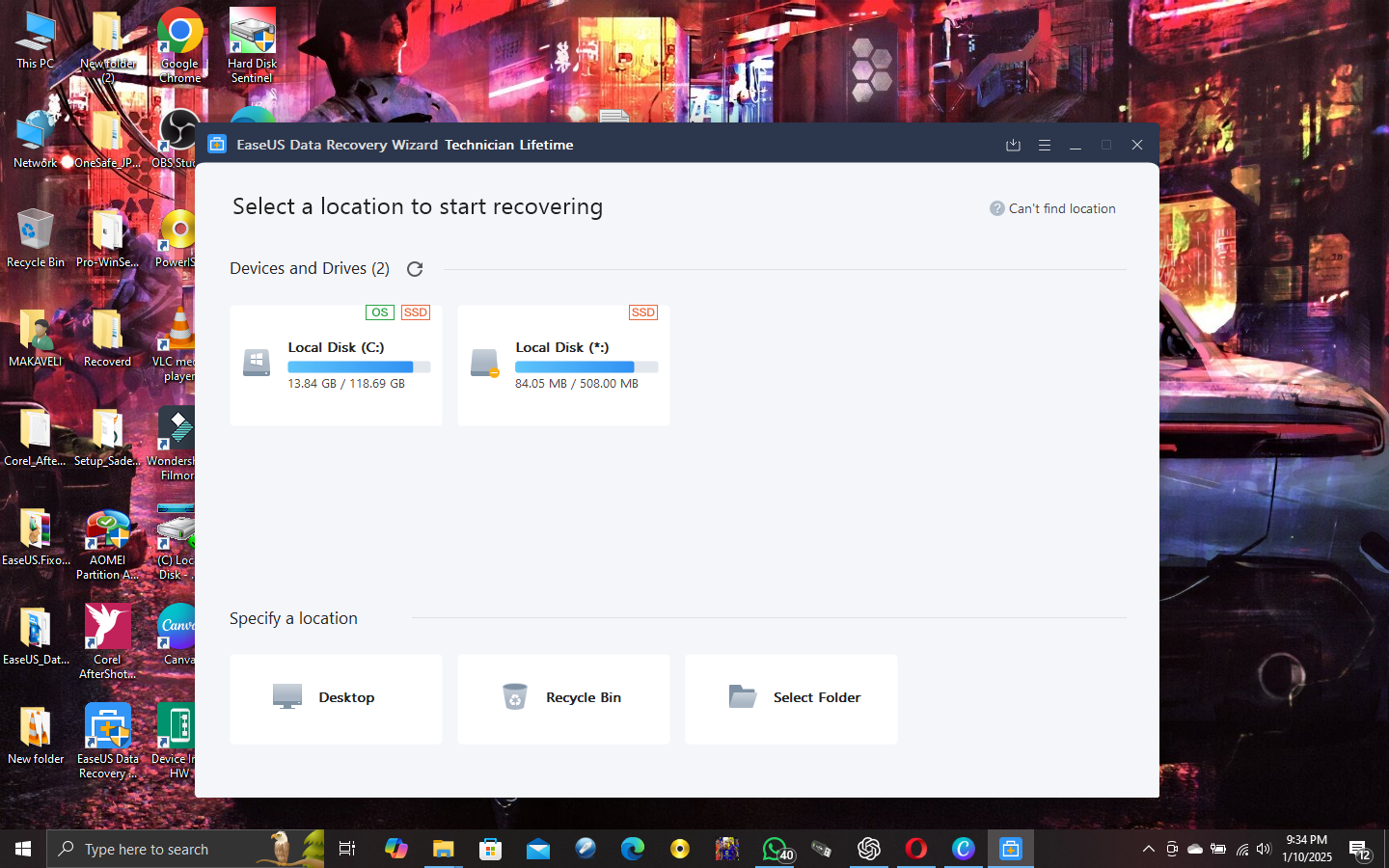Select the Recycle Bin desktop icon
The height and width of the screenshot is (868, 1389).
[x=36, y=239]
